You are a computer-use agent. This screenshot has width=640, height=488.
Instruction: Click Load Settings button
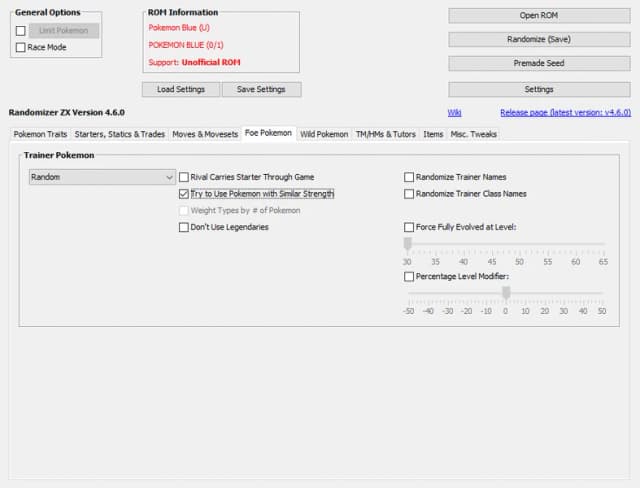click(x=181, y=89)
